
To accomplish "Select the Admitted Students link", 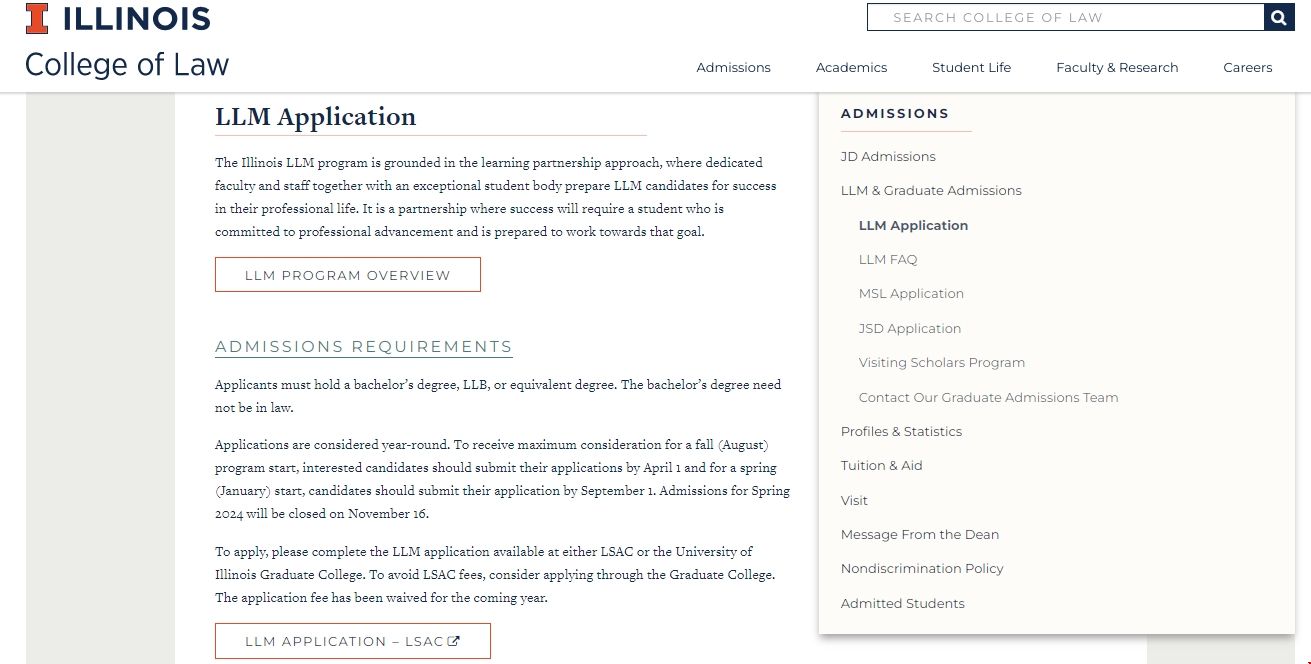I will 902,603.
